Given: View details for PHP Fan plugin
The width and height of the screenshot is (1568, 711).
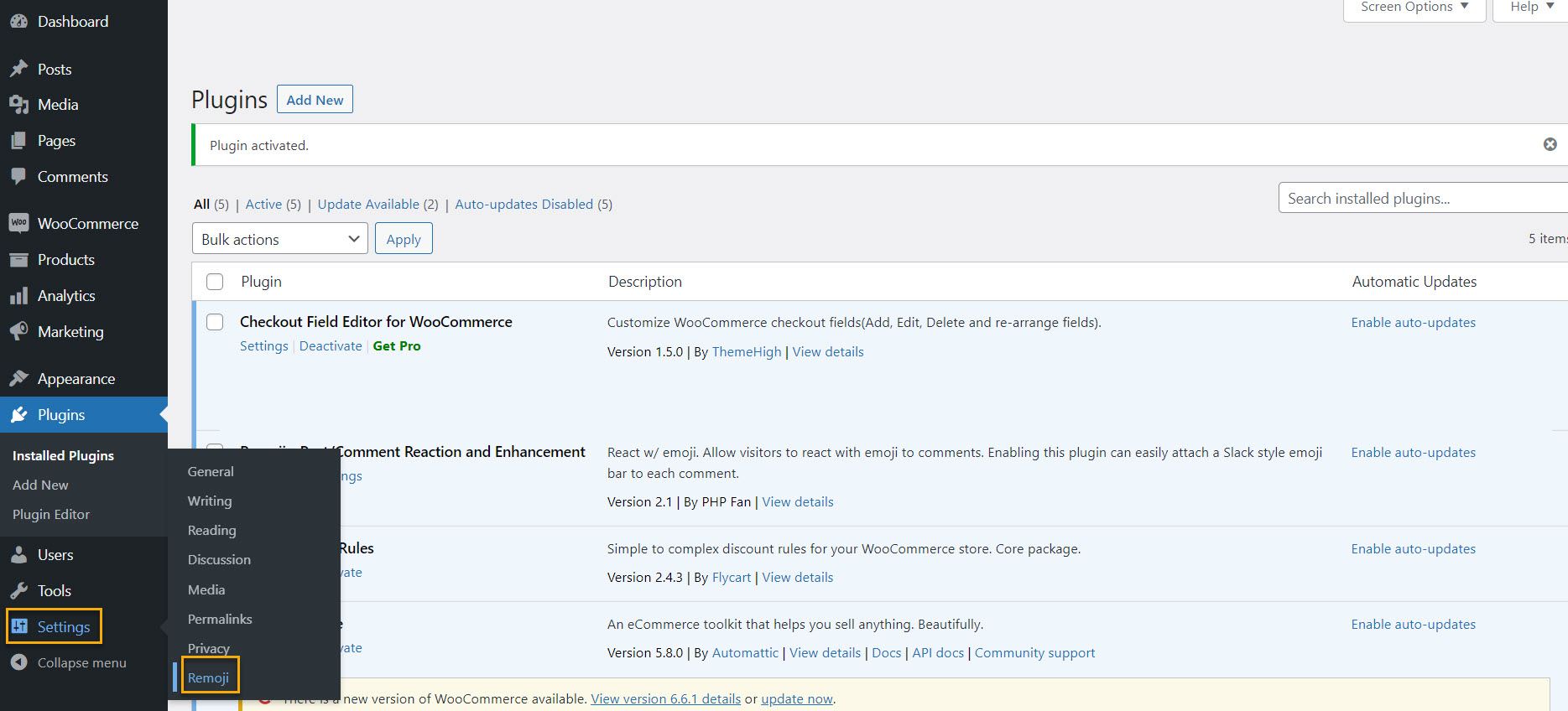Looking at the screenshot, I should click(798, 502).
